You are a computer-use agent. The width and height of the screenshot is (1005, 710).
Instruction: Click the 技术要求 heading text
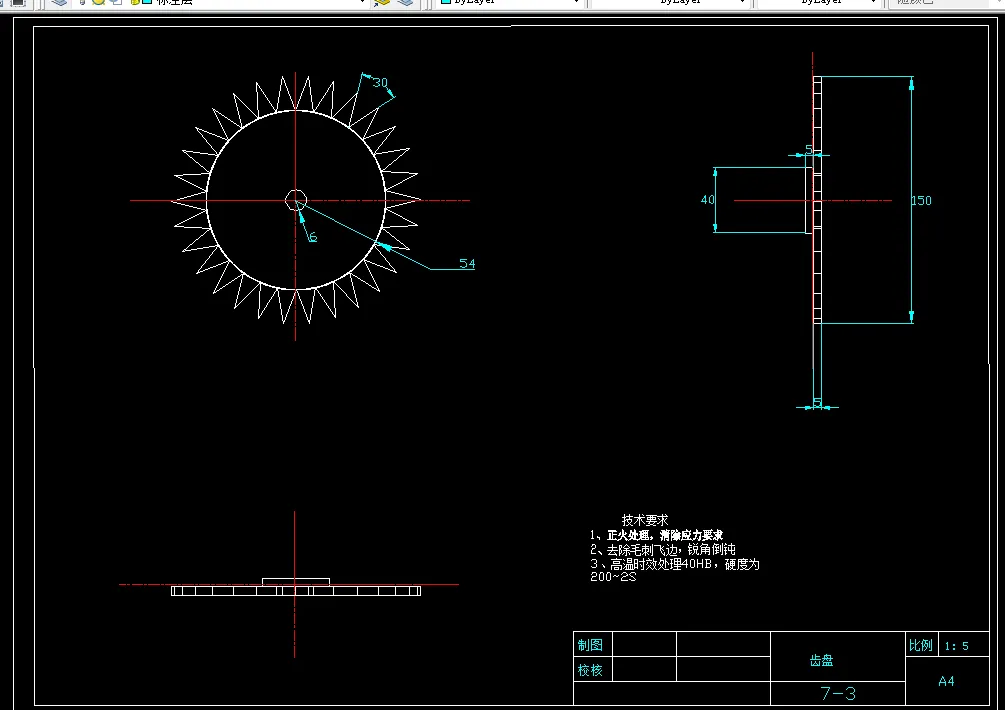pyautogui.click(x=645, y=520)
